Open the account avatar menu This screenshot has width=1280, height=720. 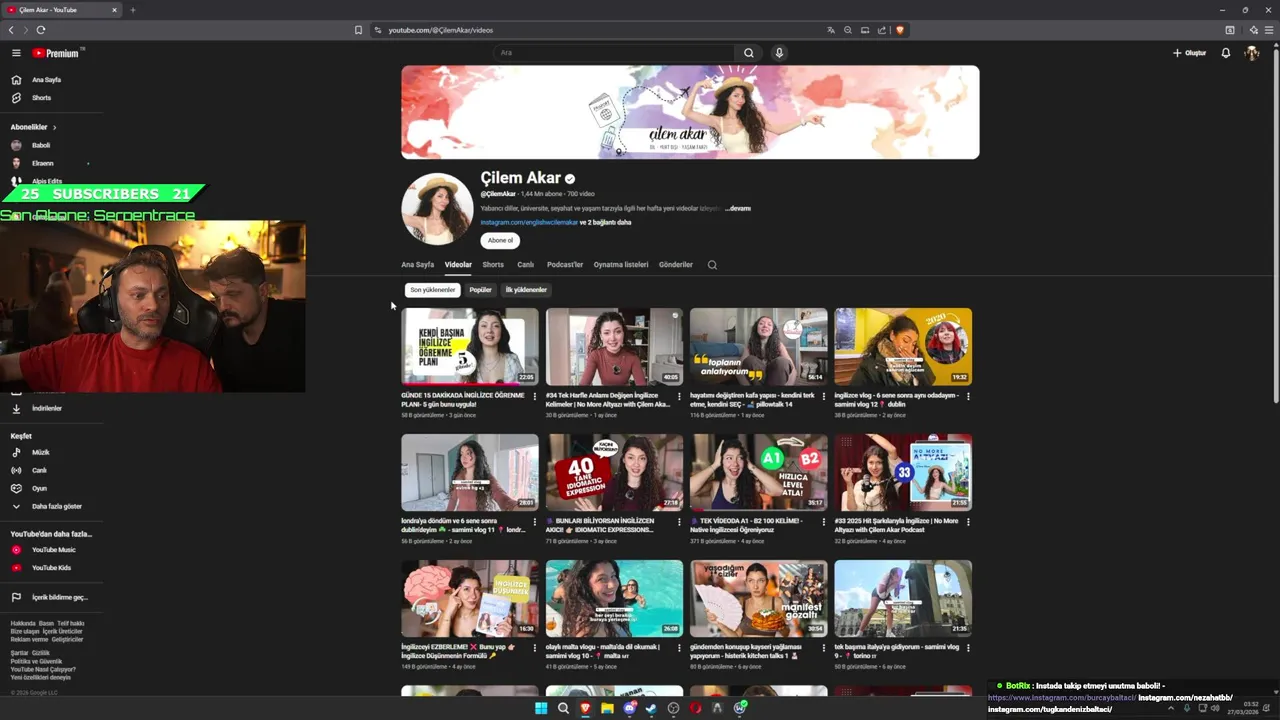1252,53
